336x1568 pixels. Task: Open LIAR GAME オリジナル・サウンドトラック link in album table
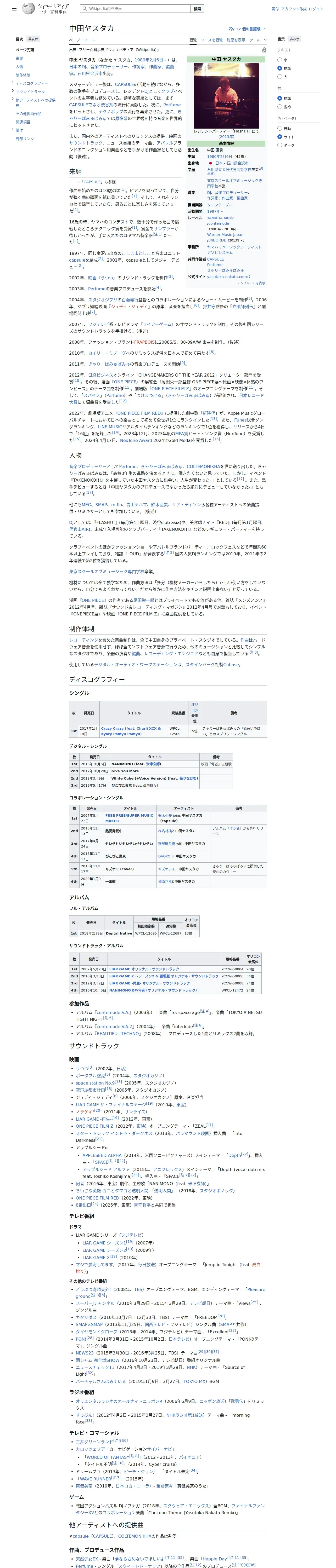click(x=144, y=969)
